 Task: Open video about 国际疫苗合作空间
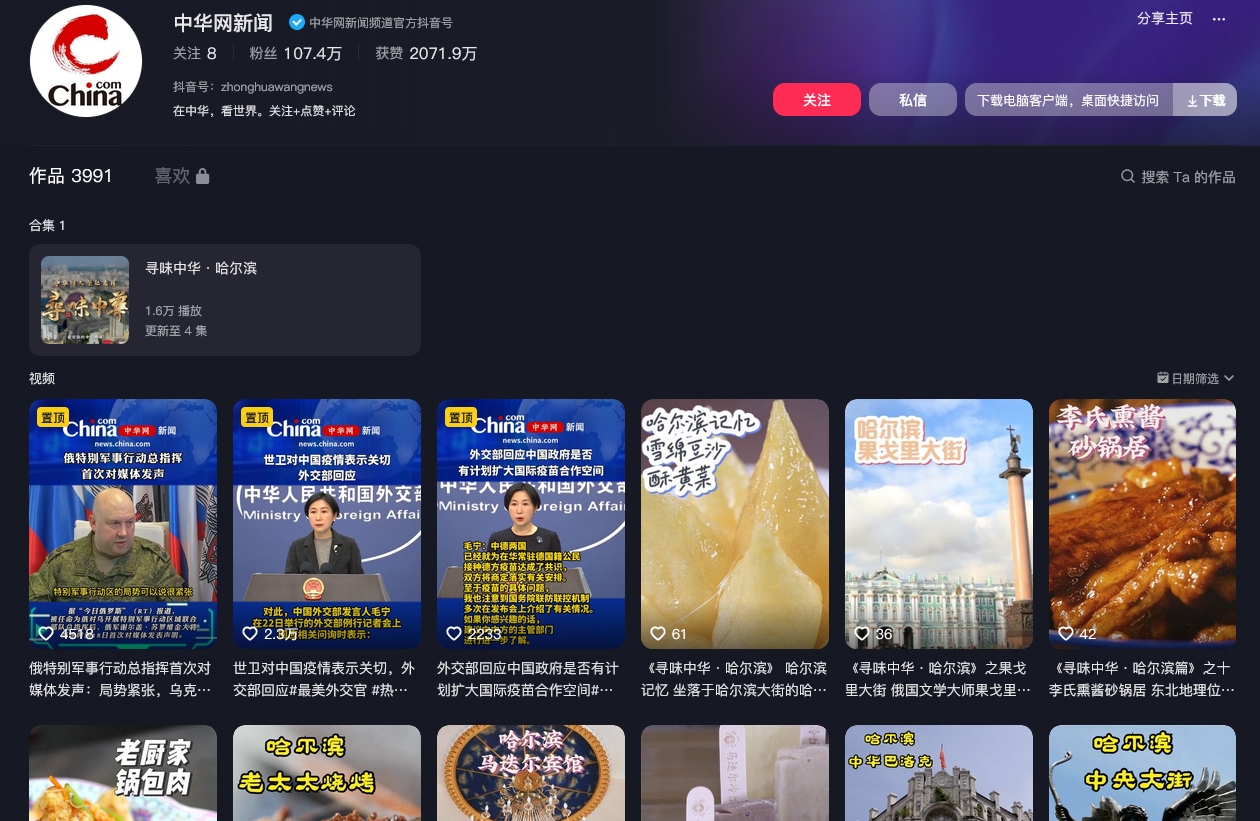531,524
